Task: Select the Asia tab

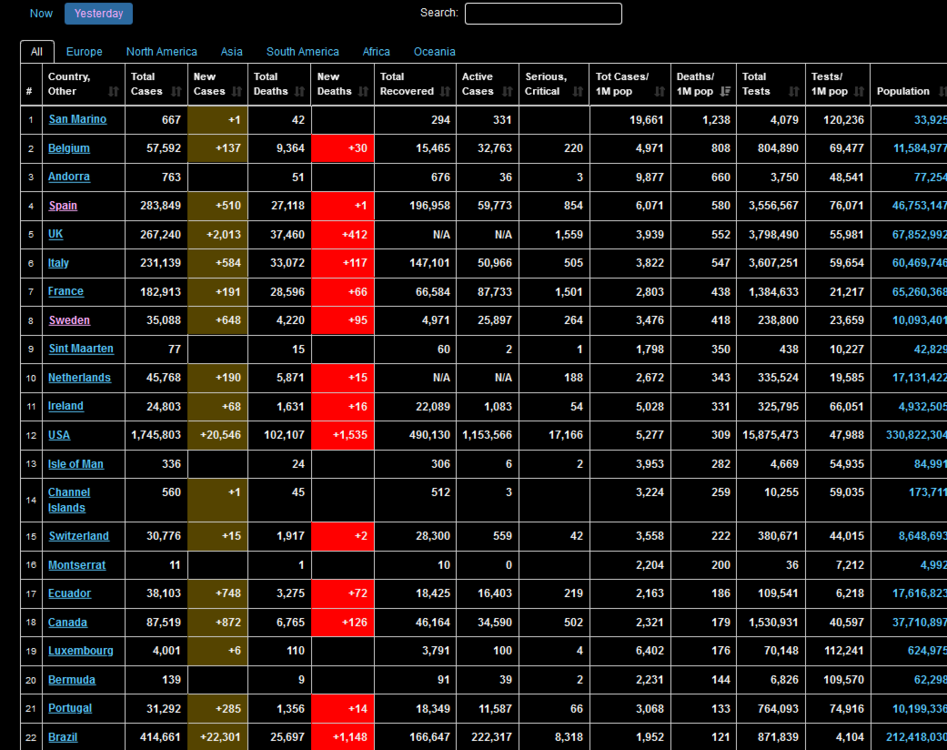Action: (x=231, y=51)
